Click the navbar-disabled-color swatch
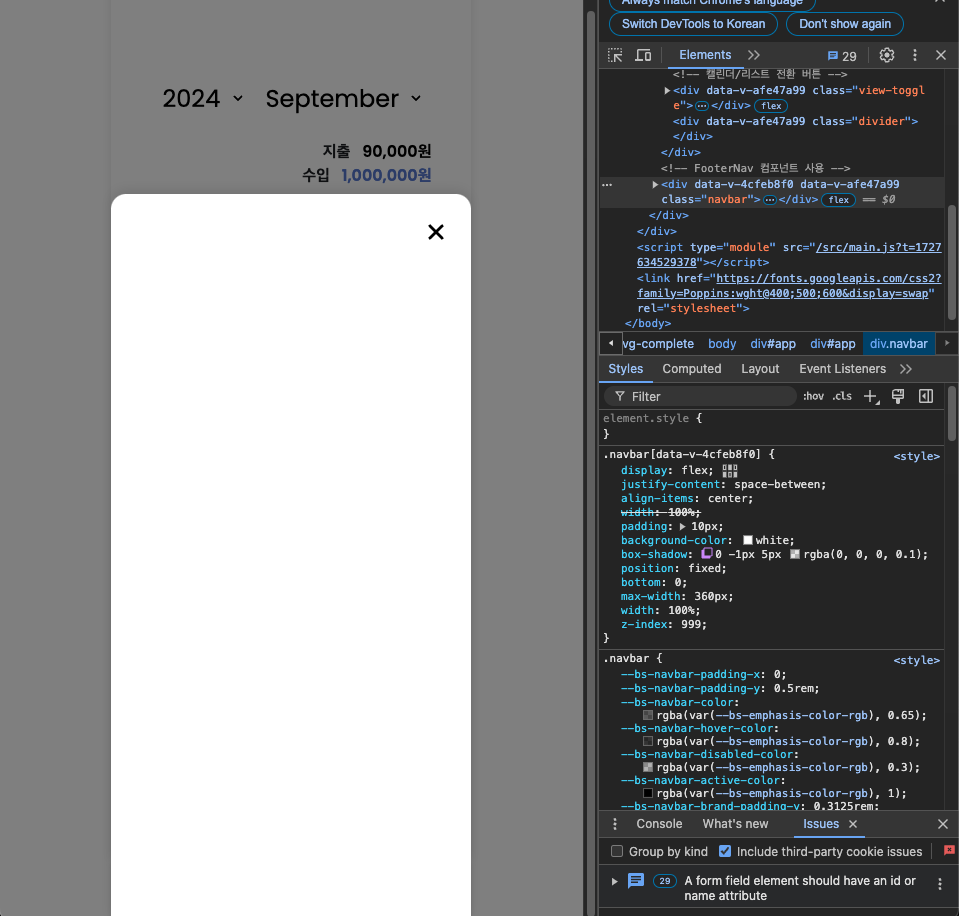 [x=648, y=767]
